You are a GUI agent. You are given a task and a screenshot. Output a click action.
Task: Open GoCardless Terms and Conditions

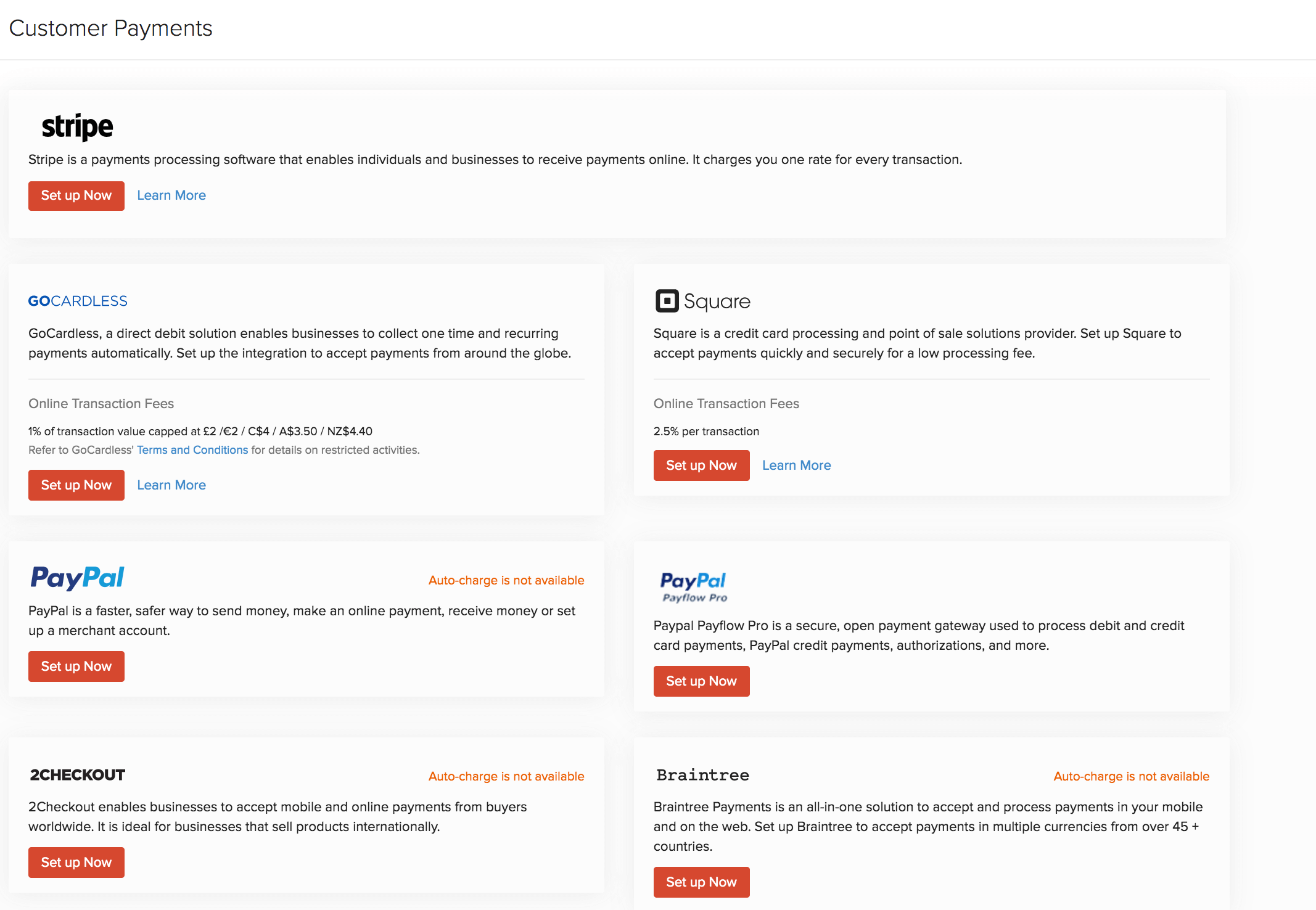pos(192,449)
